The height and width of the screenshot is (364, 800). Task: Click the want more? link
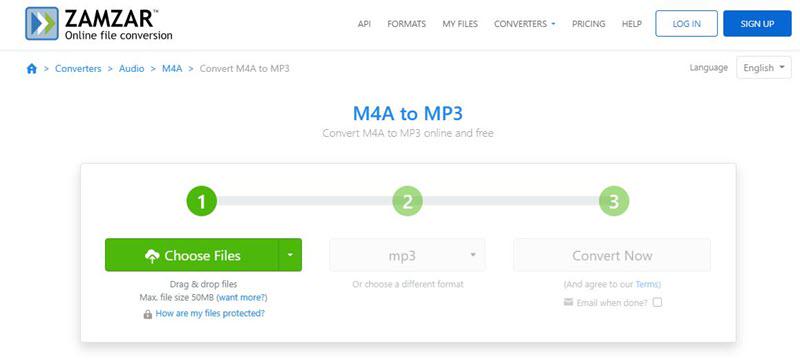242,297
